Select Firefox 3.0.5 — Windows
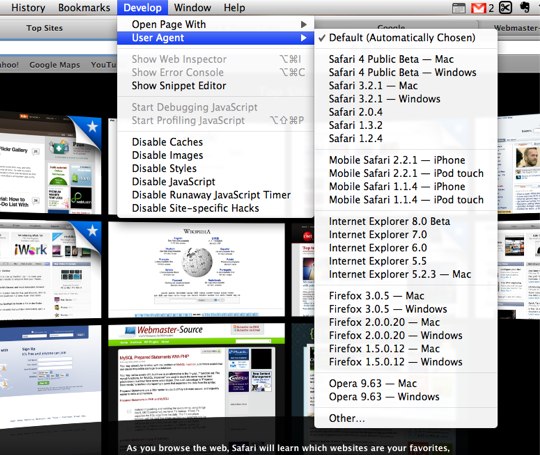This screenshot has width=540, height=455. pyautogui.click(x=406, y=309)
